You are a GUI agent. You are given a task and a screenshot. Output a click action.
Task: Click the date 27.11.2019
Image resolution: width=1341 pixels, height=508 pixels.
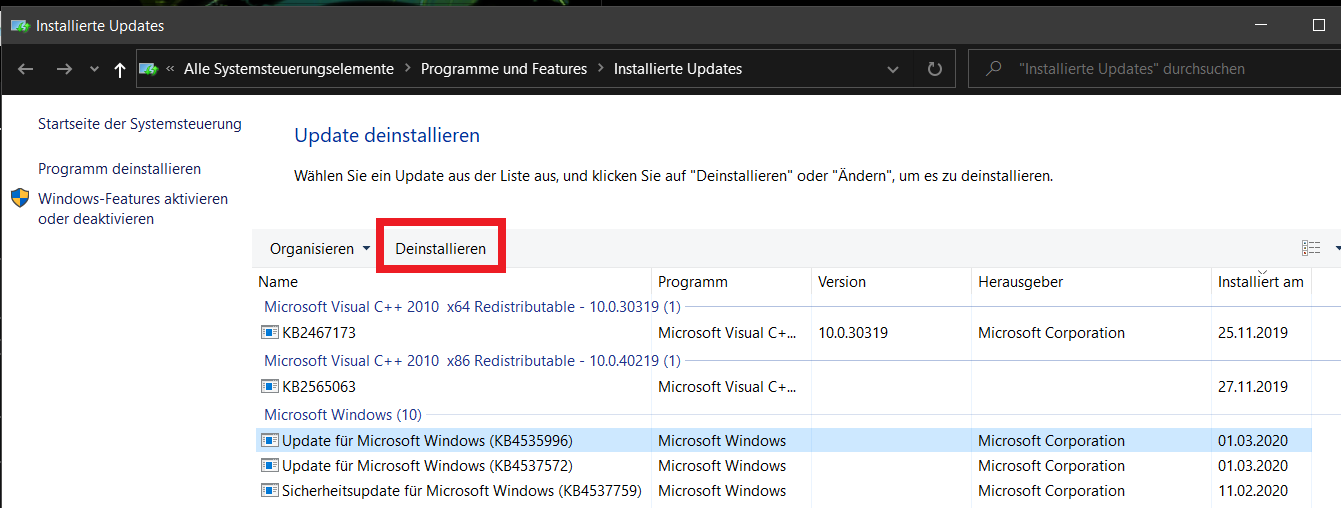(1253, 387)
